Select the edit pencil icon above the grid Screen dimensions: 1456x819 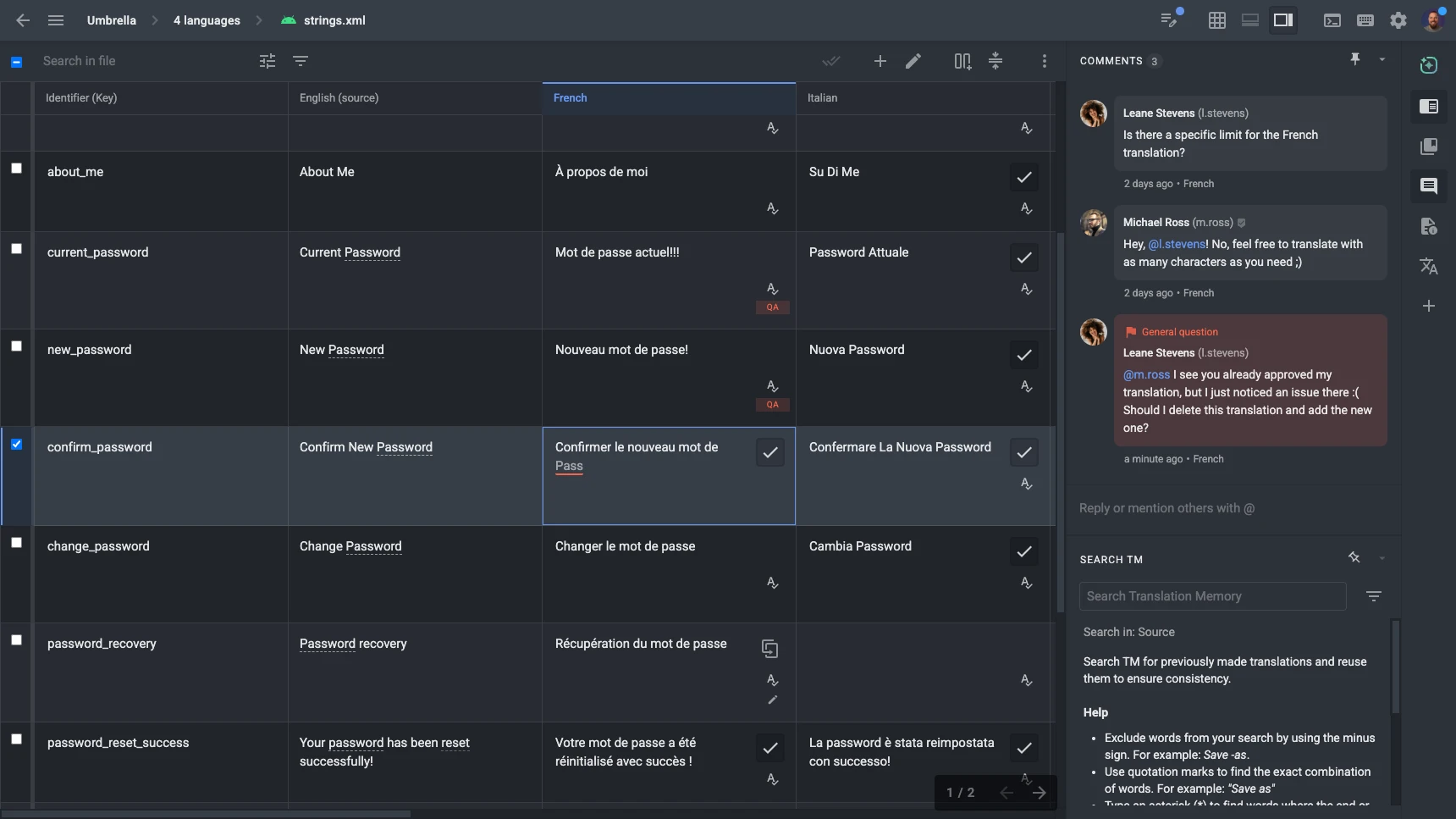coord(913,61)
